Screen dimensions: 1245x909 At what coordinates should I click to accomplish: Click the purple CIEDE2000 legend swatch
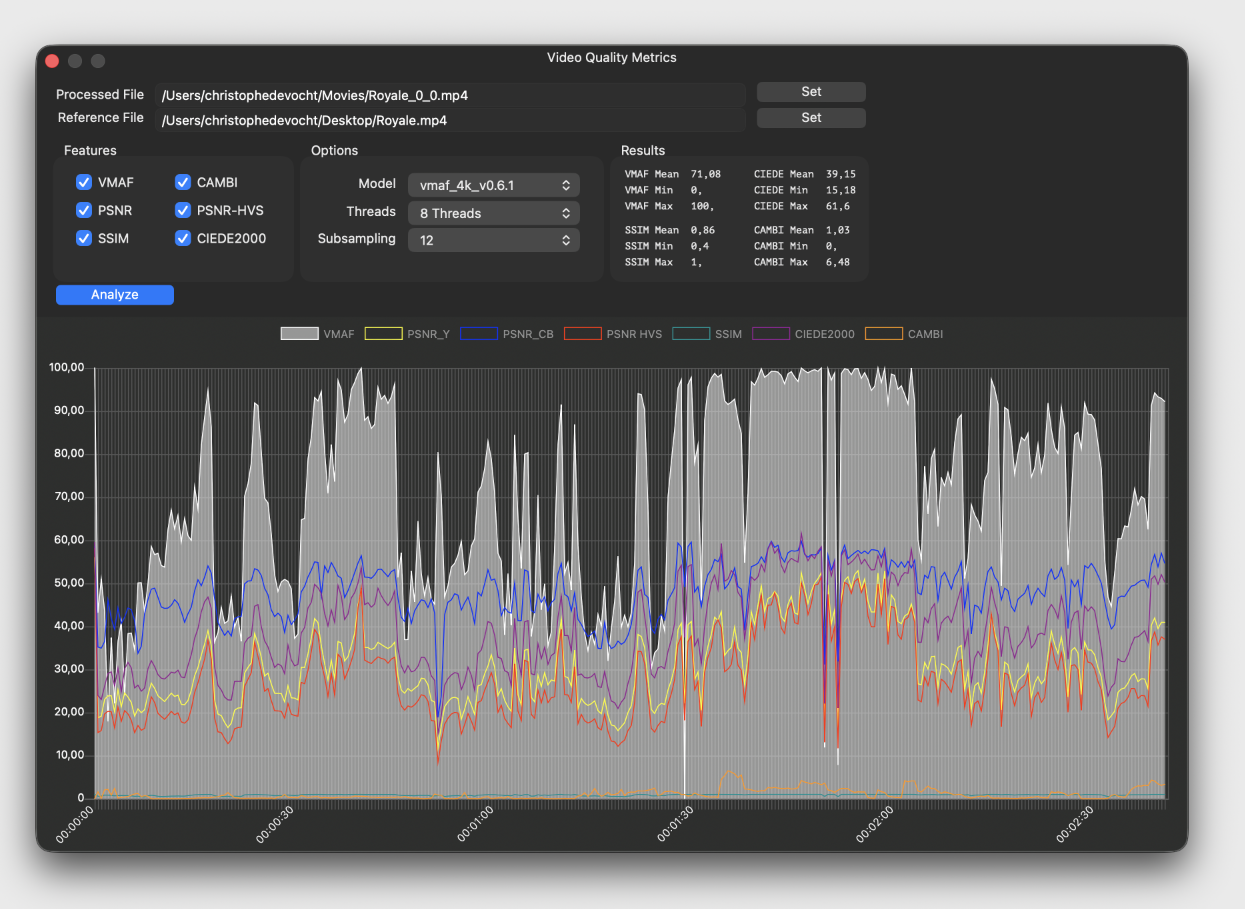click(x=771, y=334)
